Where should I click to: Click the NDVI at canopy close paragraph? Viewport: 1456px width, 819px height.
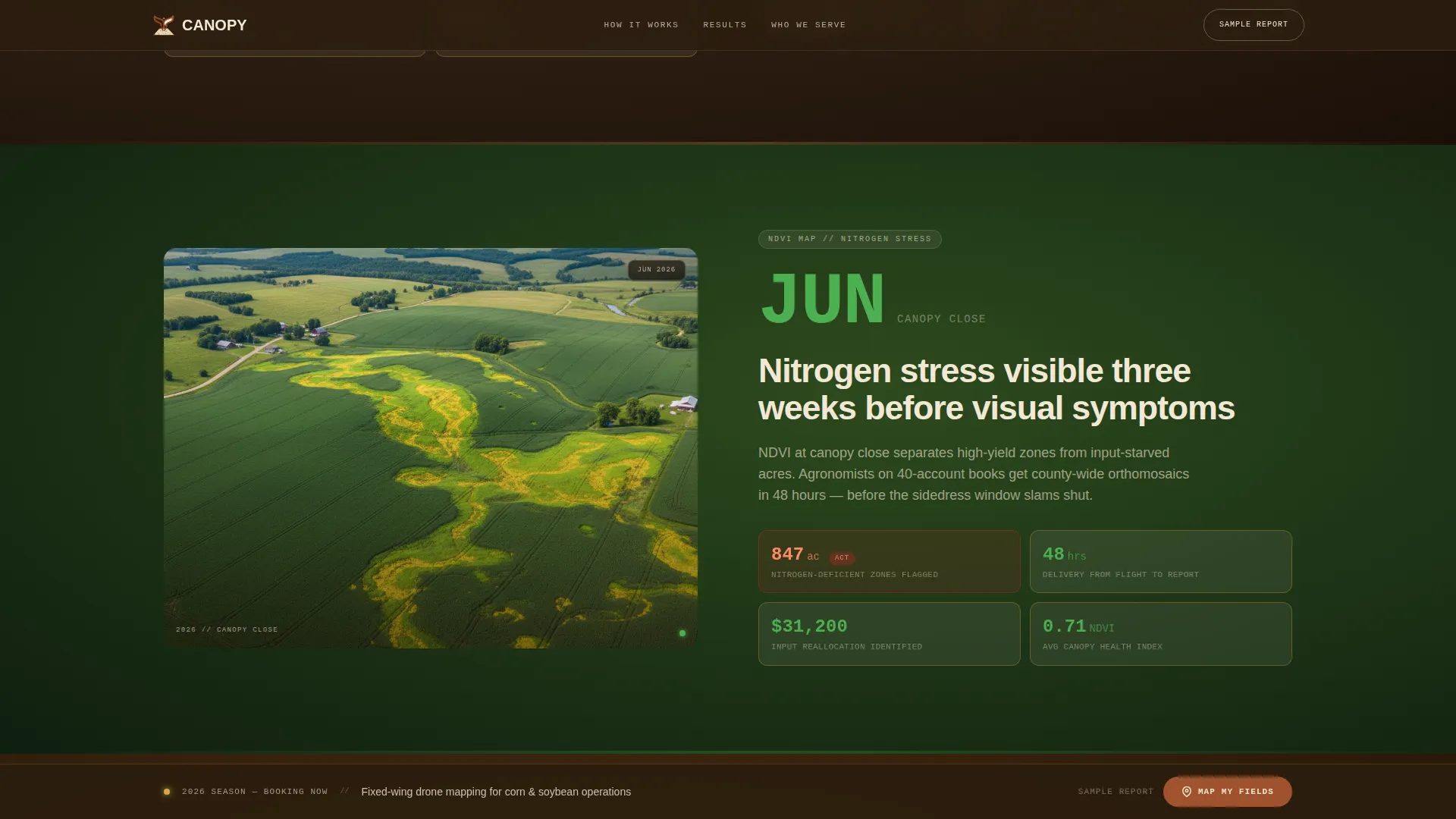[974, 474]
